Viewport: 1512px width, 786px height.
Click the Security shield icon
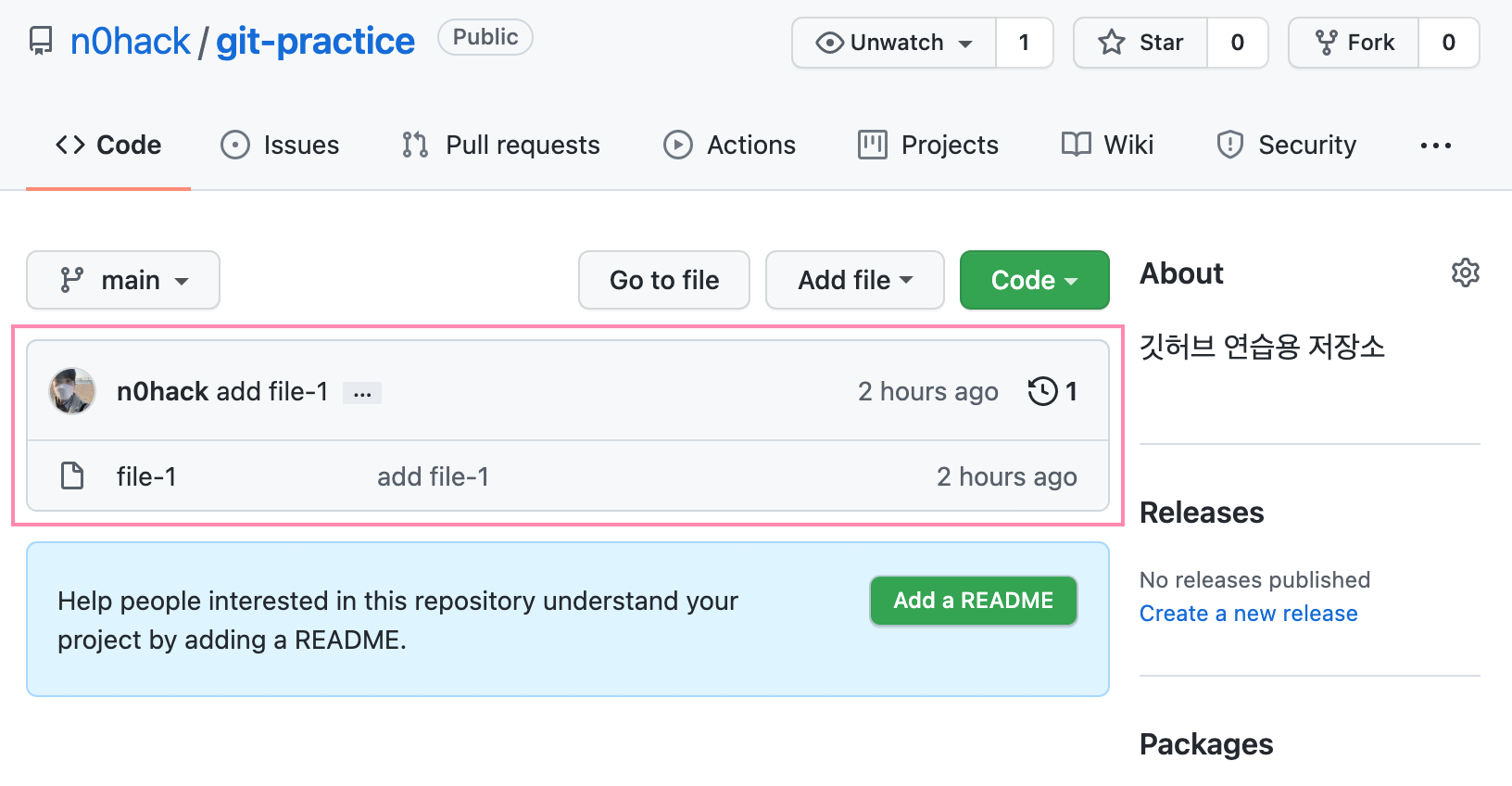[1230, 145]
